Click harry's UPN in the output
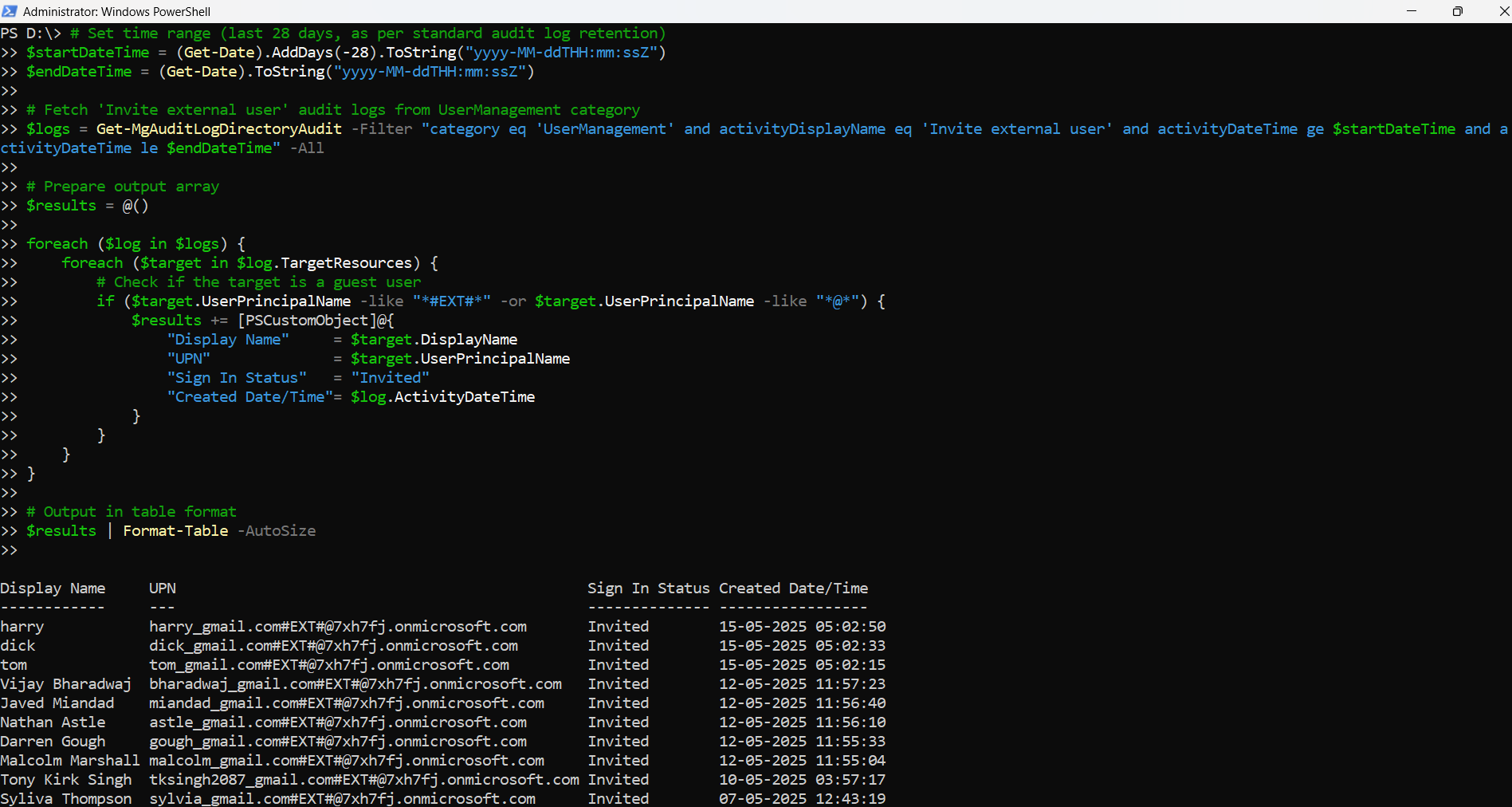 [337, 627]
